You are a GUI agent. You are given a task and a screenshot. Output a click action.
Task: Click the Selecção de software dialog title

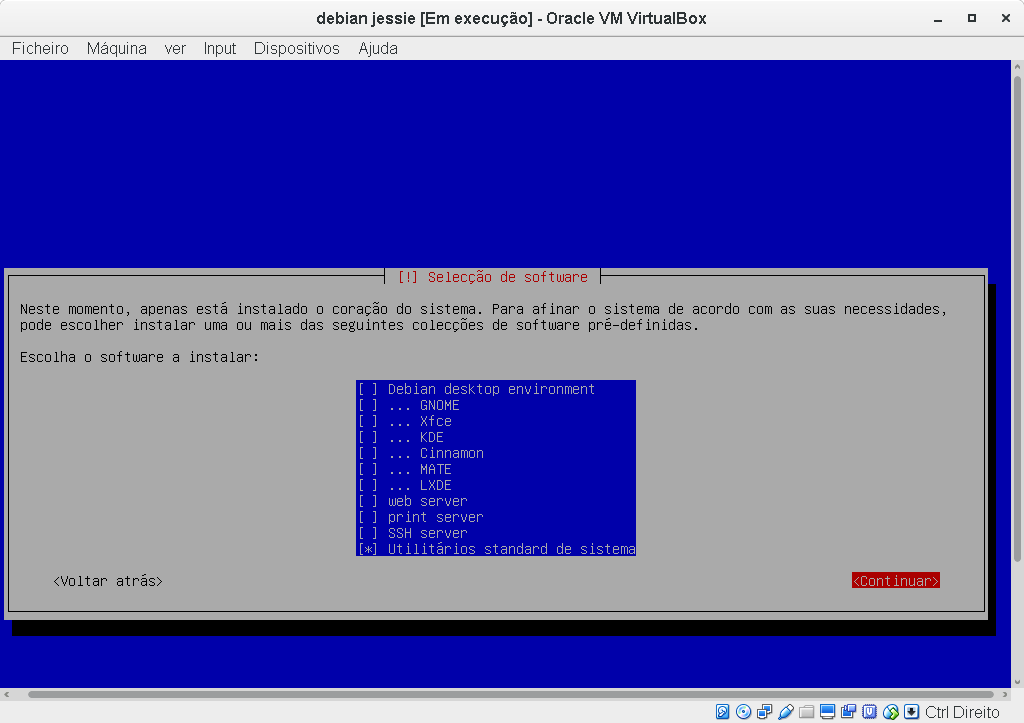pos(493,277)
